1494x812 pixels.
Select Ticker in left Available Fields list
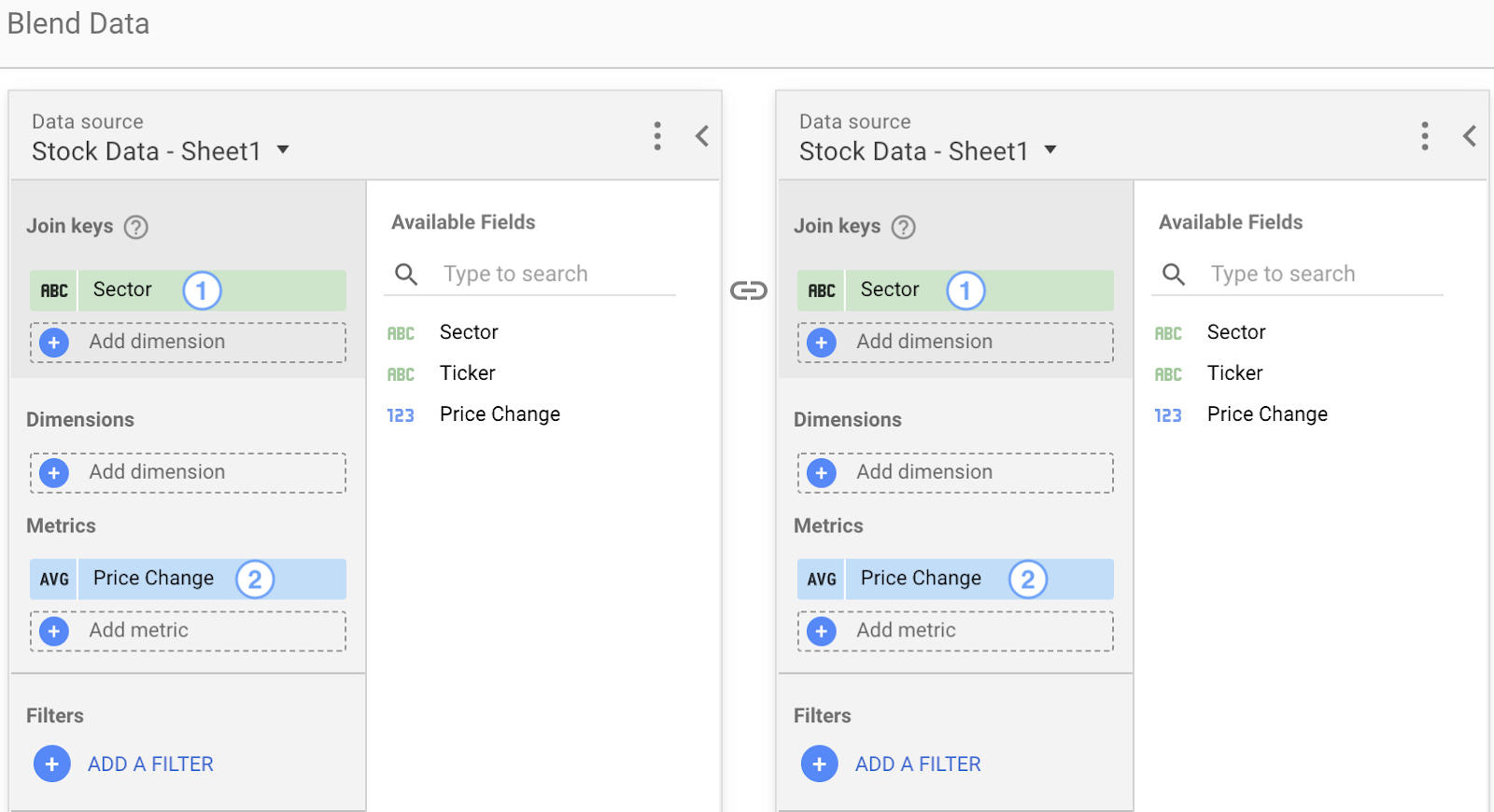(x=467, y=373)
